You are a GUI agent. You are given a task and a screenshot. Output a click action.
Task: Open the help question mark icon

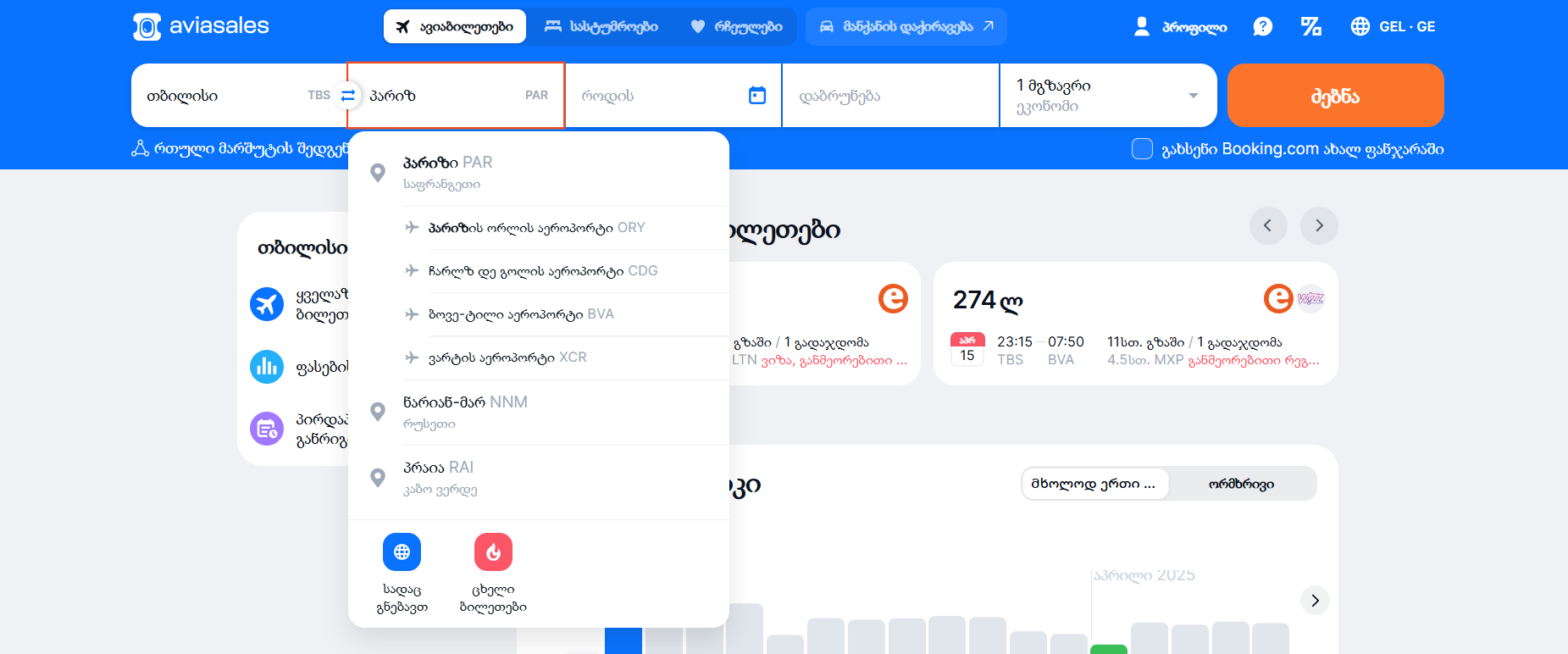pos(1262,27)
